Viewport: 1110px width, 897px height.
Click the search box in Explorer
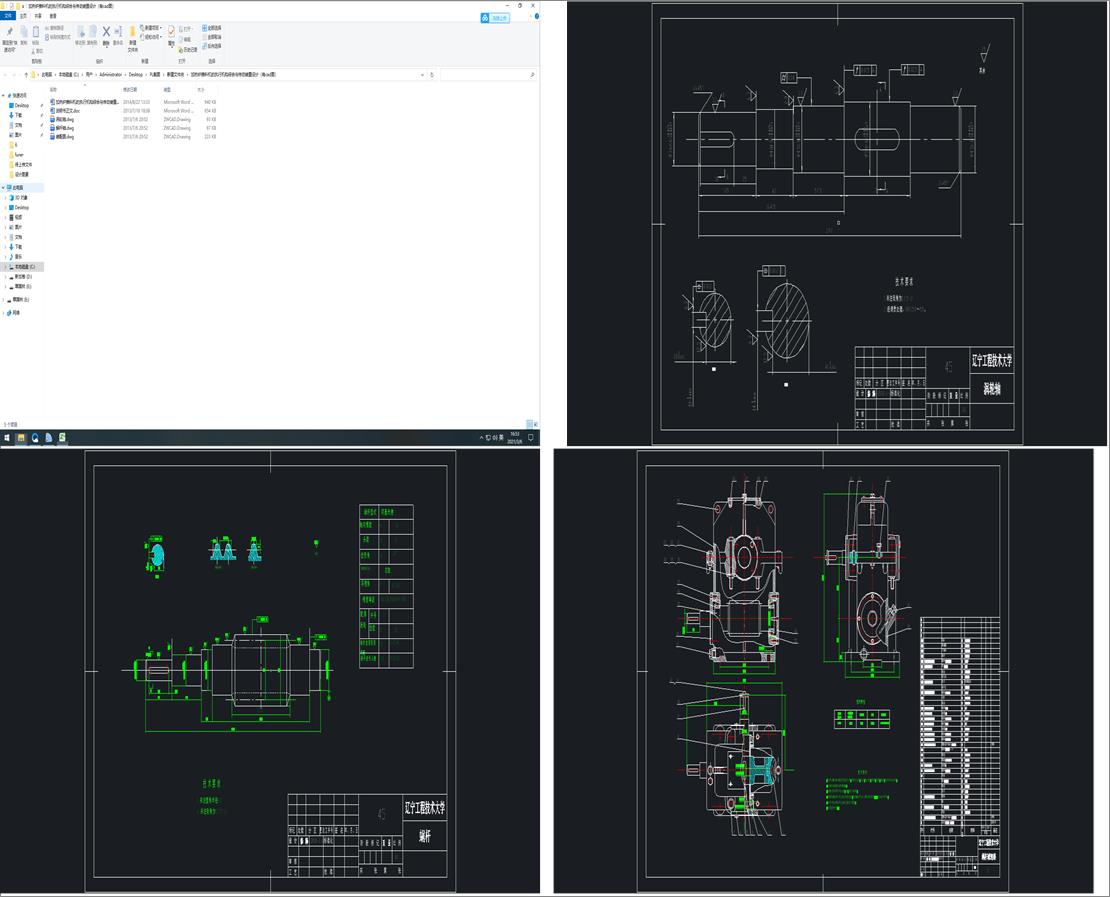485,74
